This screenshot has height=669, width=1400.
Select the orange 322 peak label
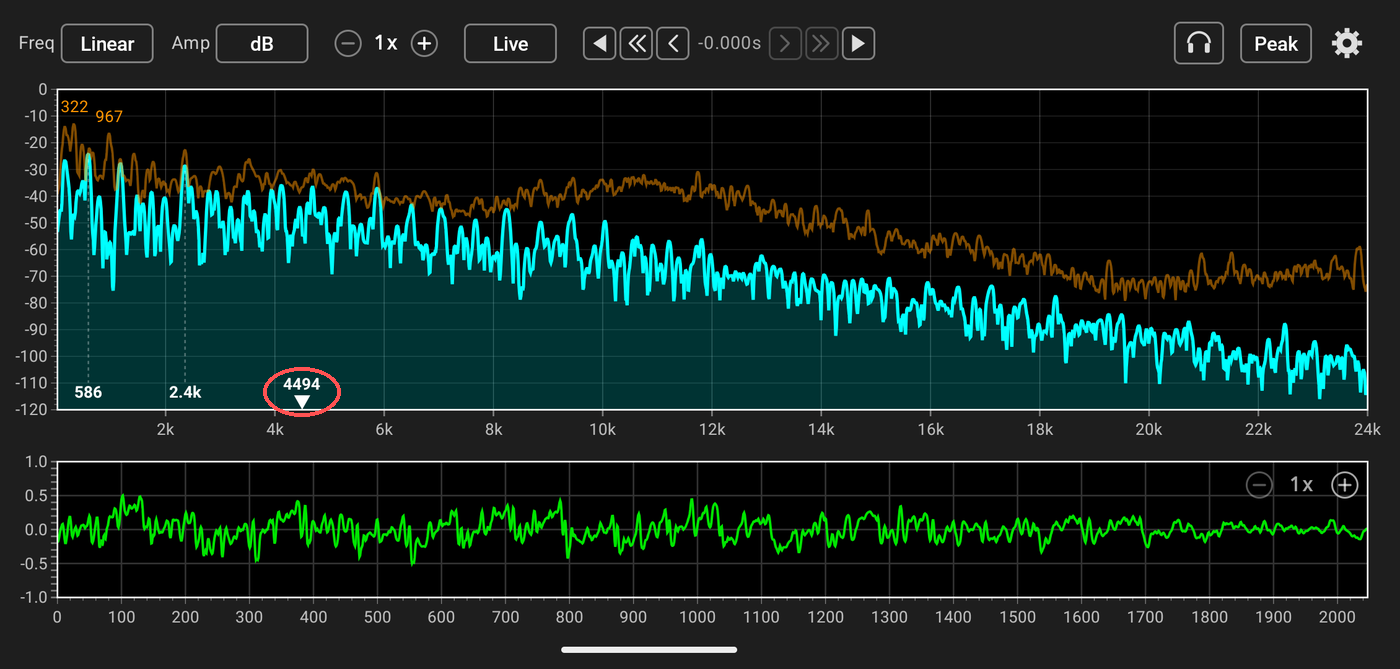pos(74,106)
